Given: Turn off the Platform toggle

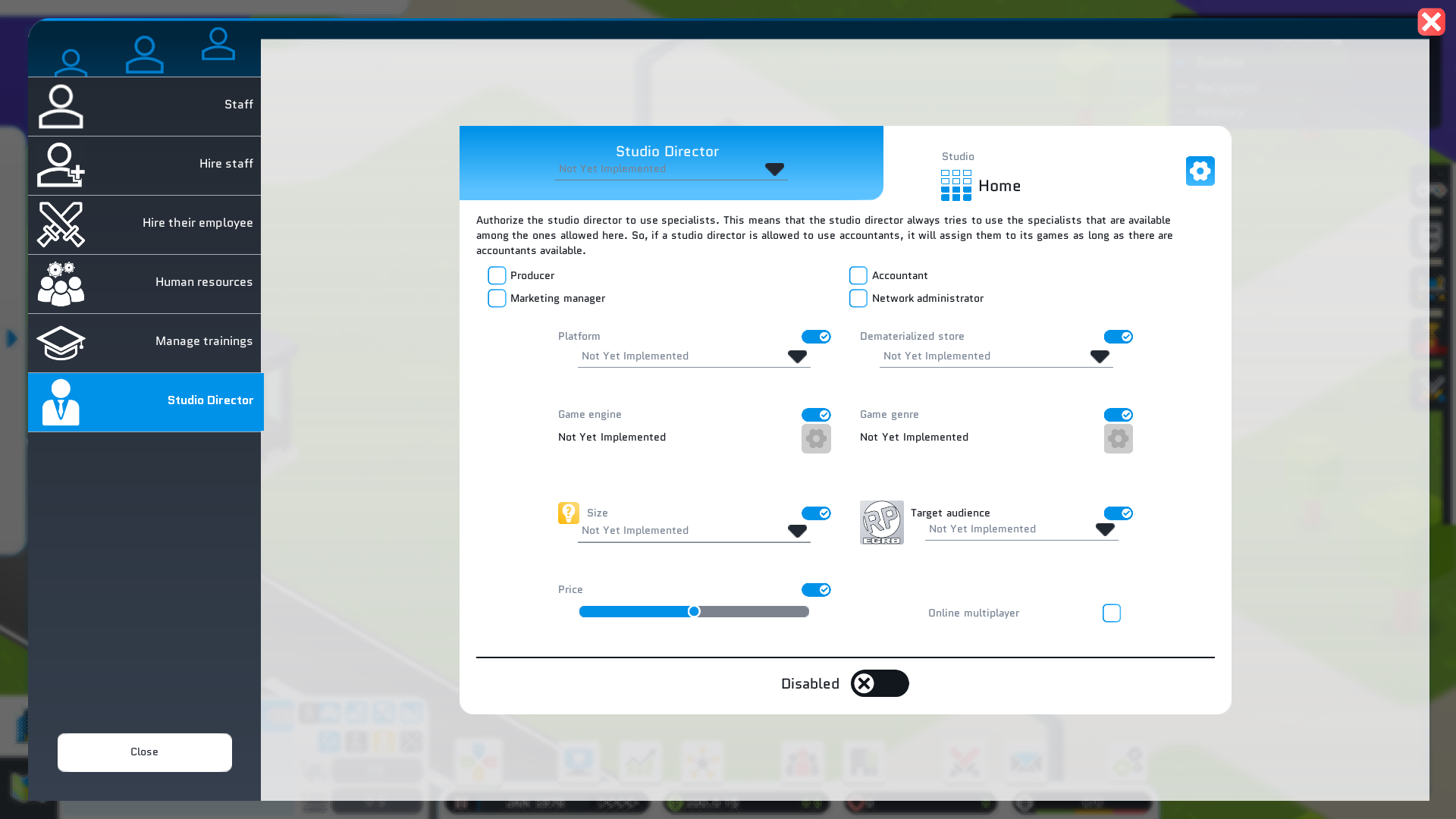Looking at the screenshot, I should [816, 337].
